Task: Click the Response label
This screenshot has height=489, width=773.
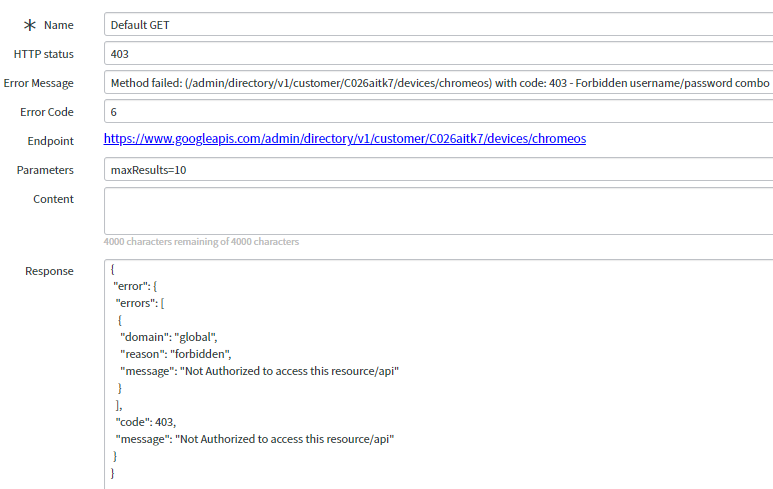Action: pyautogui.click(x=49, y=271)
